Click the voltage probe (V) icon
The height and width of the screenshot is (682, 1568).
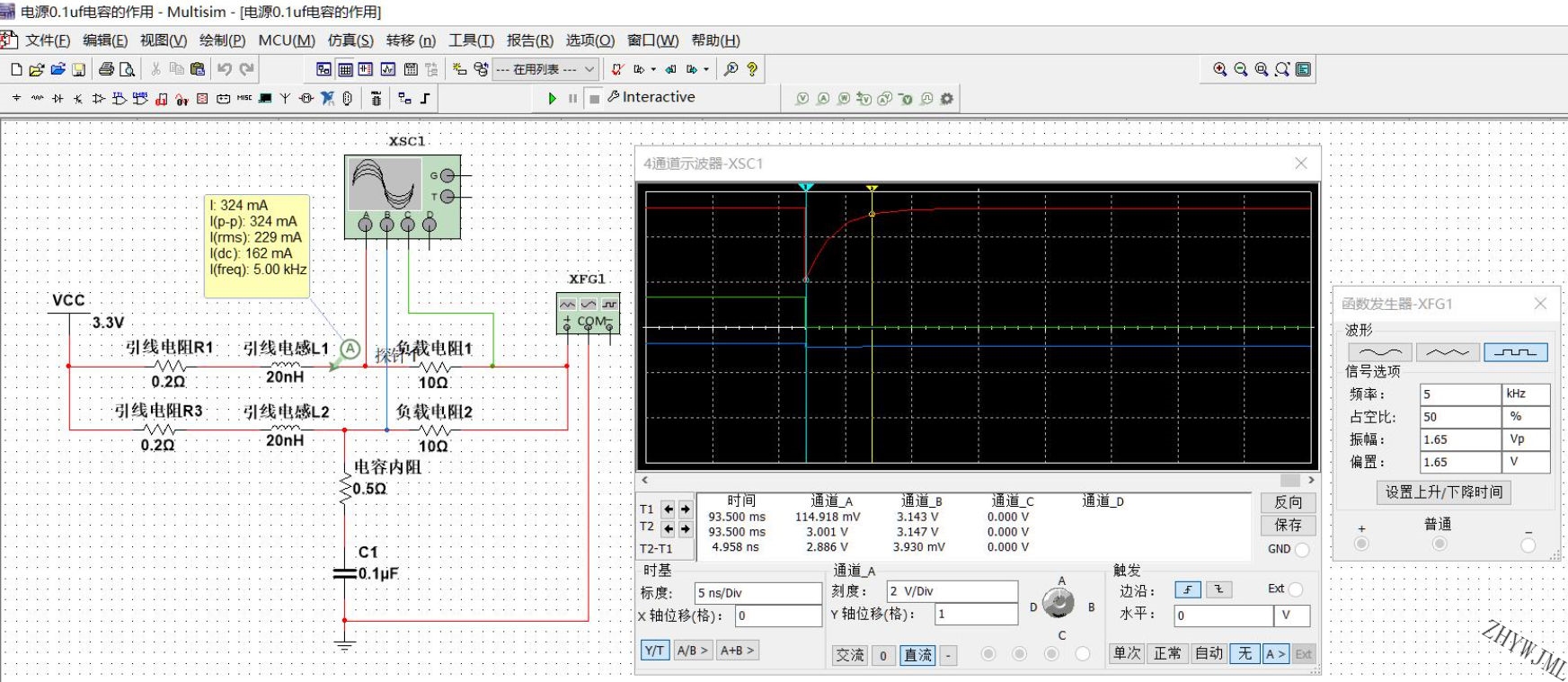tap(802, 99)
